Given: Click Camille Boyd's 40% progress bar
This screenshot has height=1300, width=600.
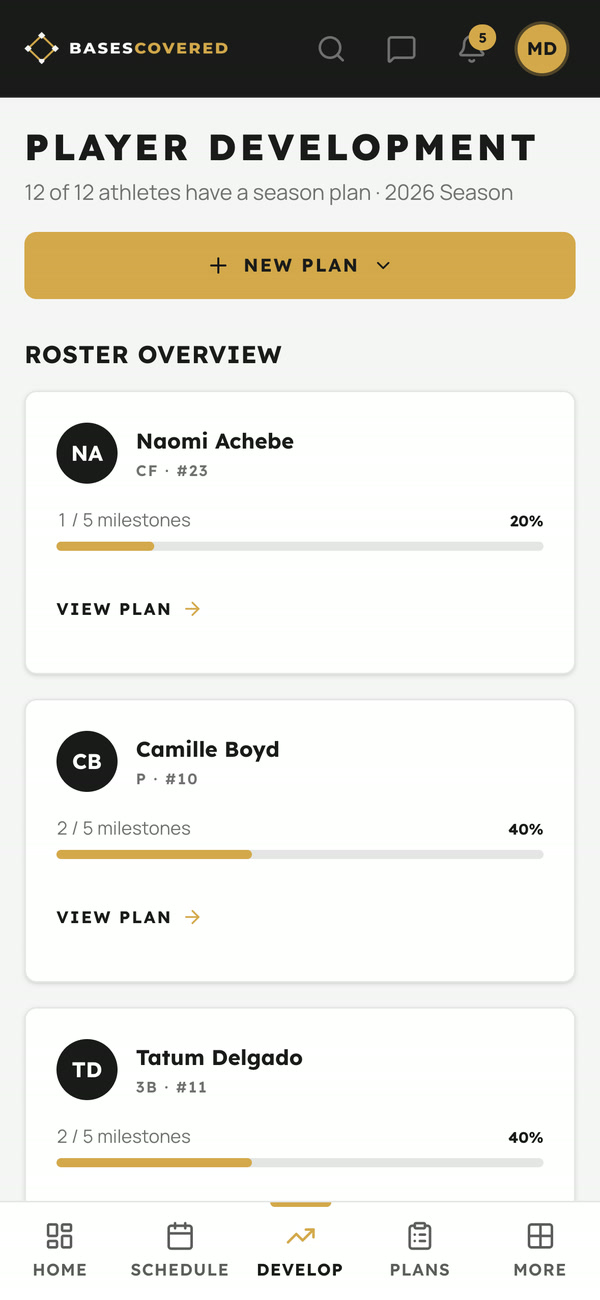Looking at the screenshot, I should (300, 854).
